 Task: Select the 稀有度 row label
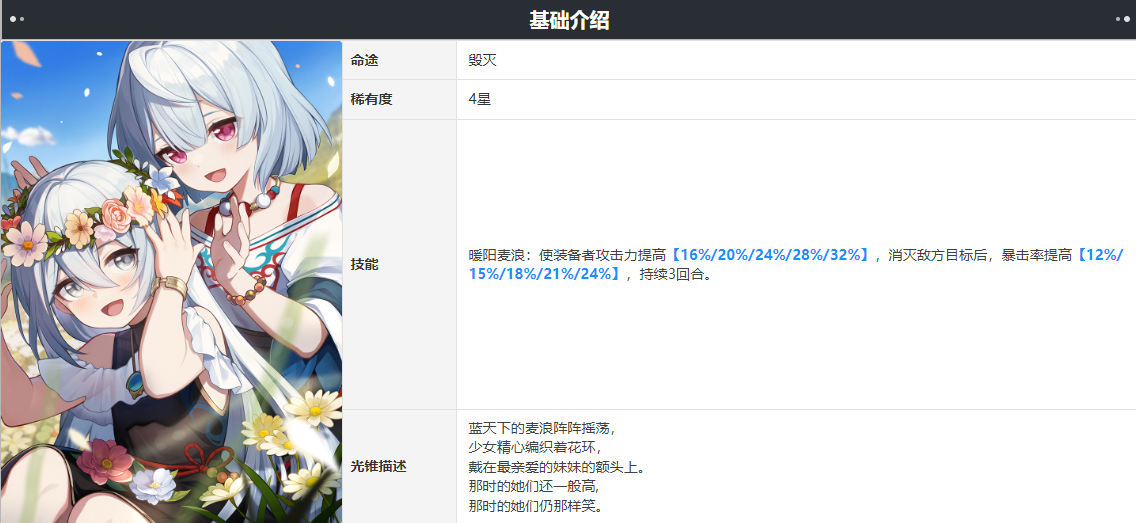pyautogui.click(x=372, y=100)
